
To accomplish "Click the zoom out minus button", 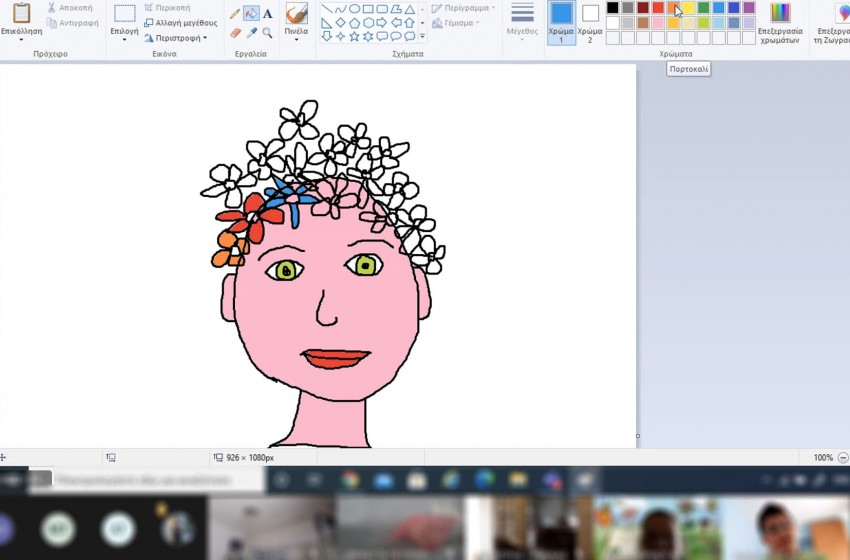I will pos(842,457).
